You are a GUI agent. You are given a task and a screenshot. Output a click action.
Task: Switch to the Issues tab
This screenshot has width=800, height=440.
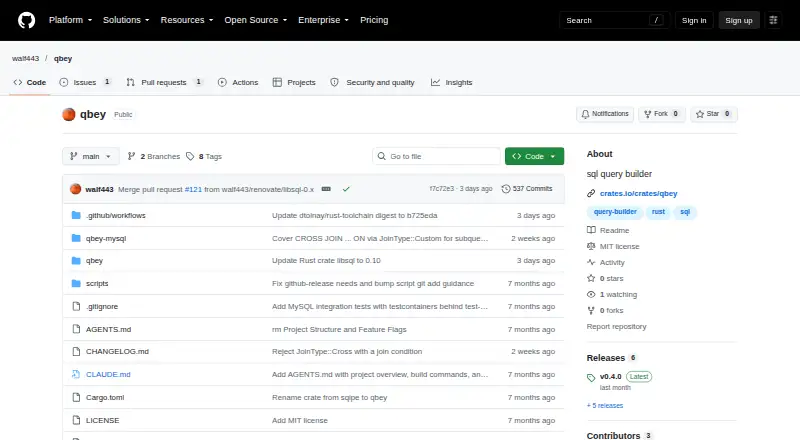[85, 82]
